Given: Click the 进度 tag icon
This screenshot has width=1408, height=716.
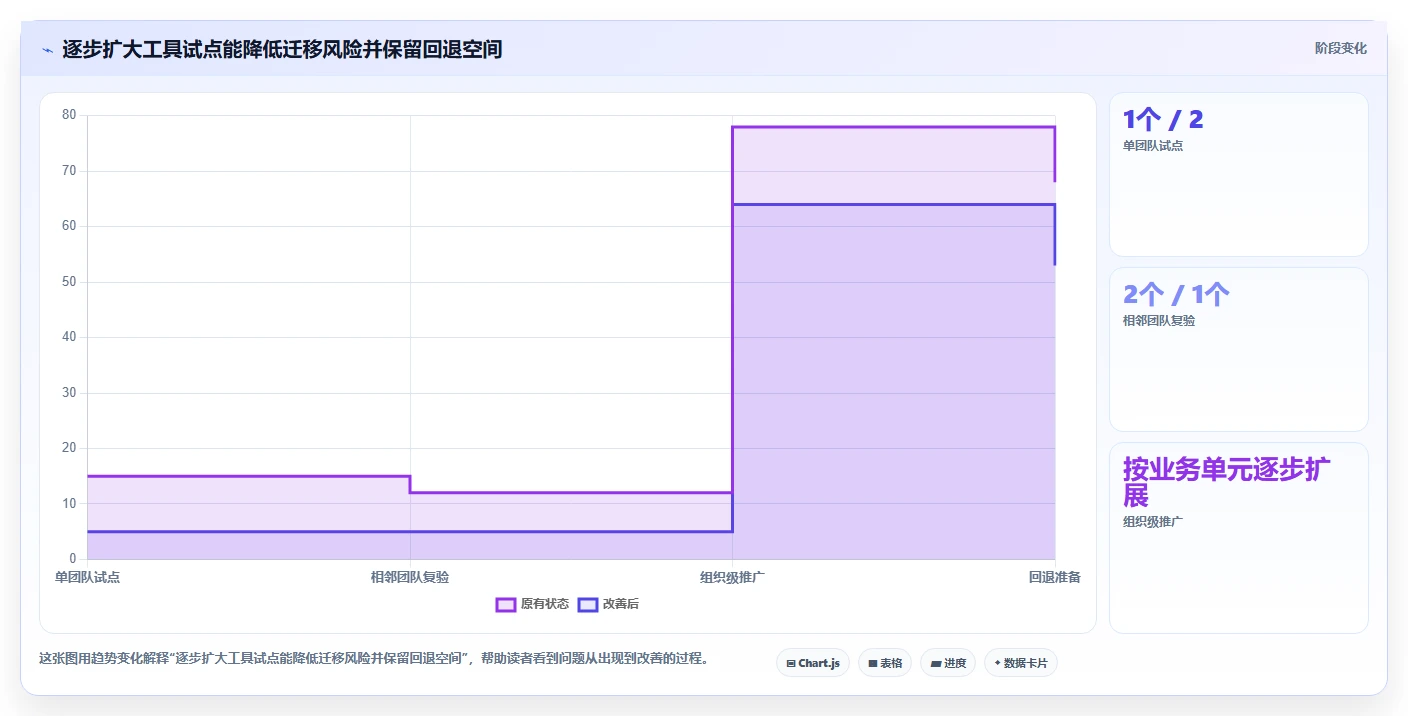Looking at the screenshot, I should pyautogui.click(x=936, y=663).
